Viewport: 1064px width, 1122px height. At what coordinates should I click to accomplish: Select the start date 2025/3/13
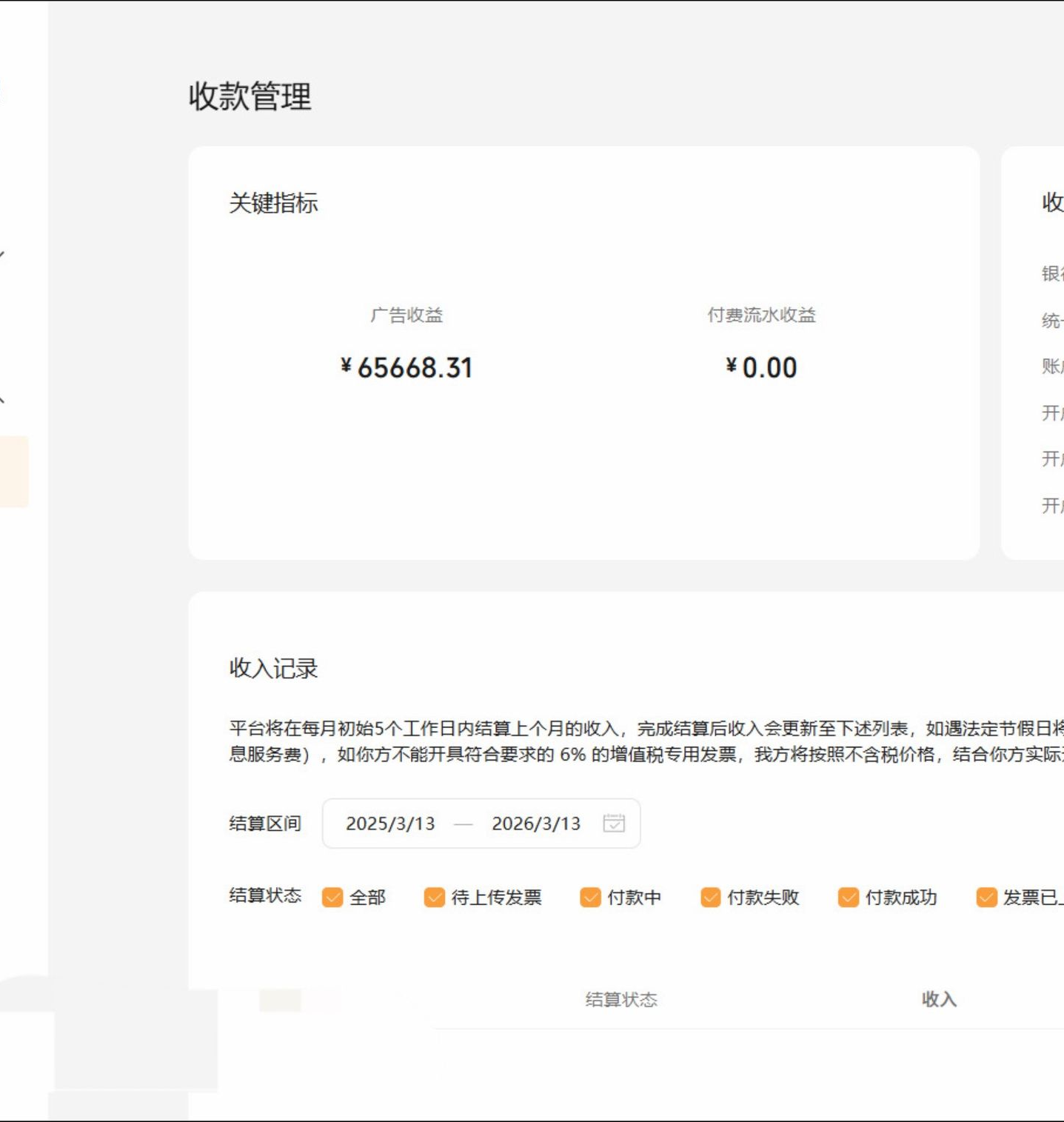[x=390, y=824]
